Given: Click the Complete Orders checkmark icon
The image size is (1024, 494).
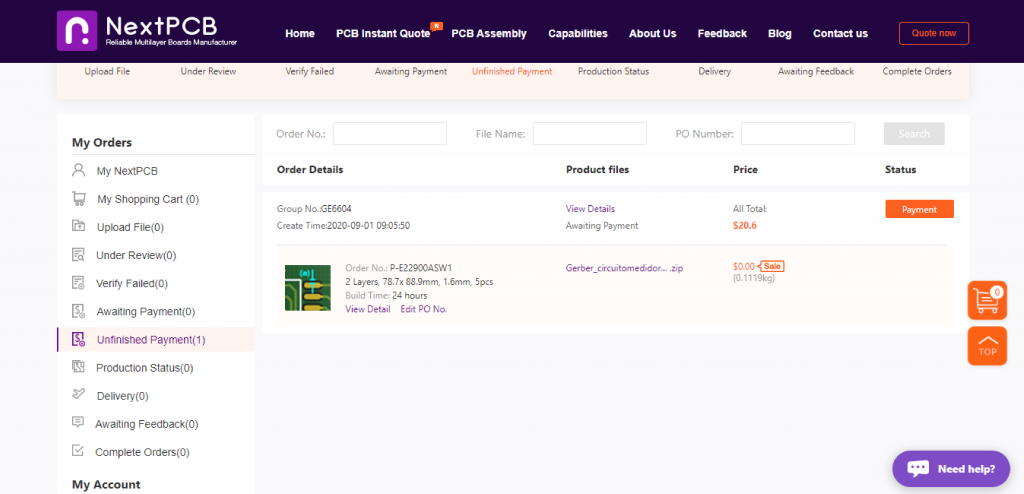Looking at the screenshot, I should 78,451.
